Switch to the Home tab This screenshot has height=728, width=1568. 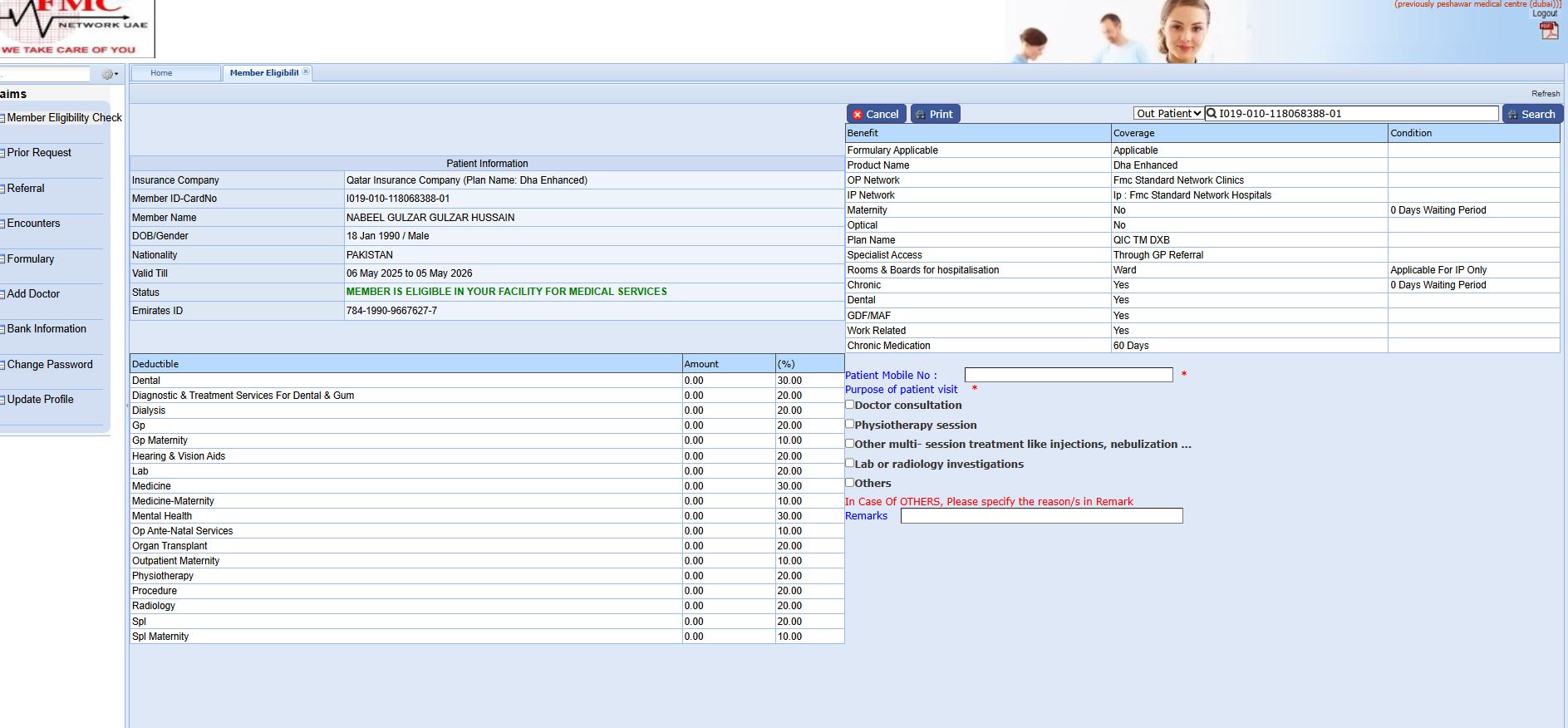point(161,73)
